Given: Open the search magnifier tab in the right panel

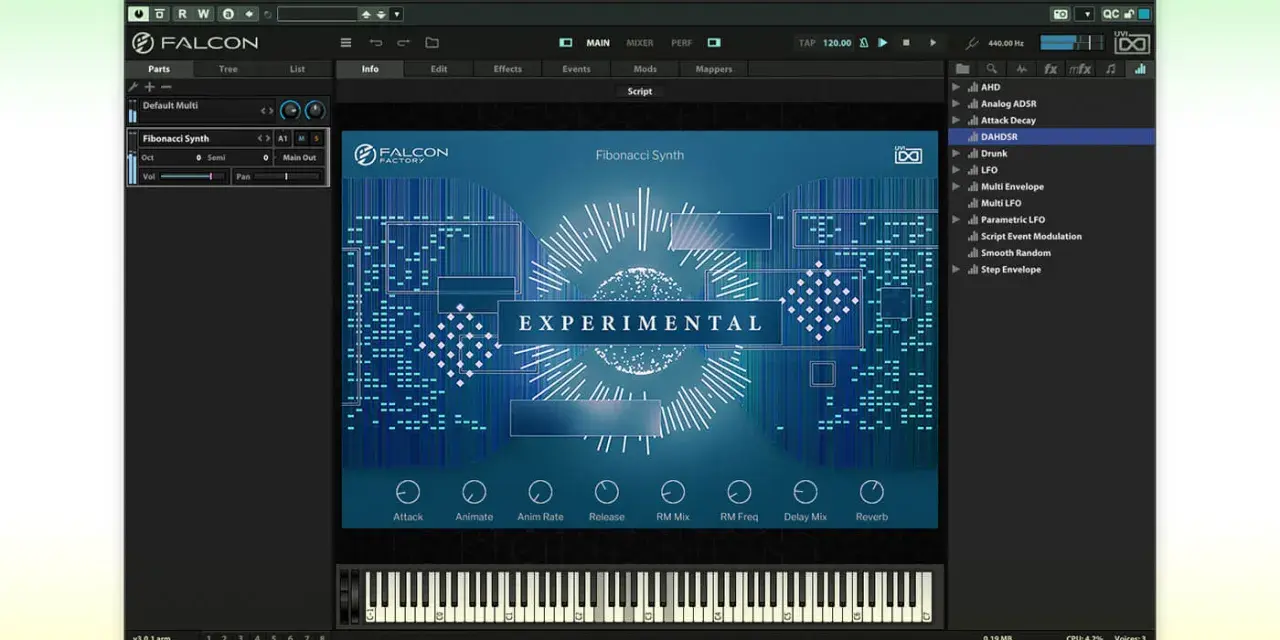Looking at the screenshot, I should click(x=991, y=69).
